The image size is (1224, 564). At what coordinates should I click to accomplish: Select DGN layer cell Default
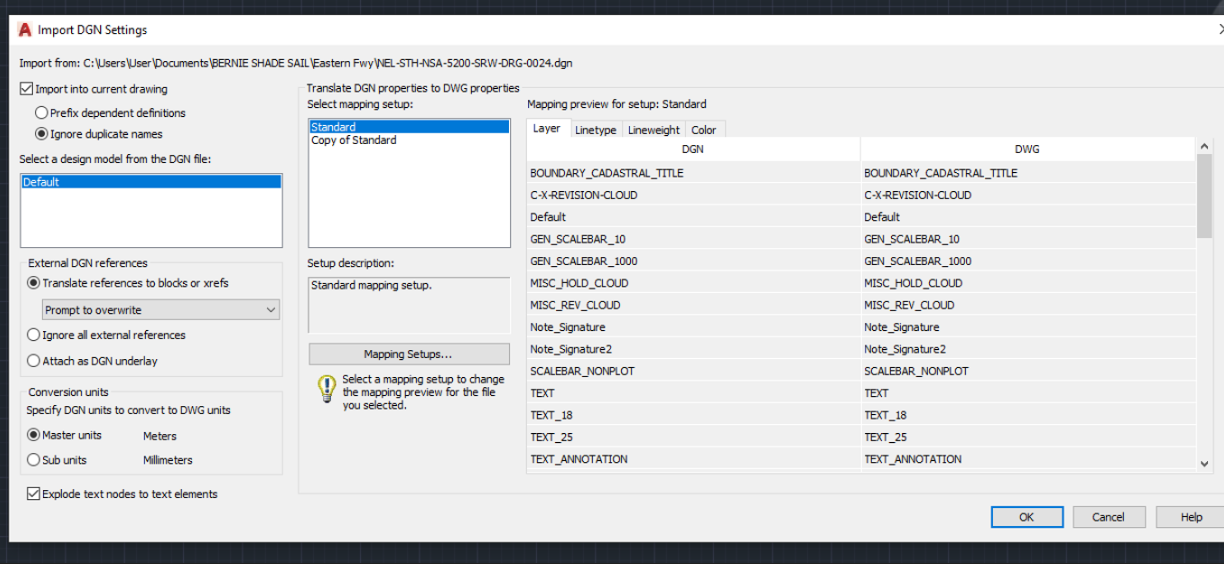(x=693, y=217)
